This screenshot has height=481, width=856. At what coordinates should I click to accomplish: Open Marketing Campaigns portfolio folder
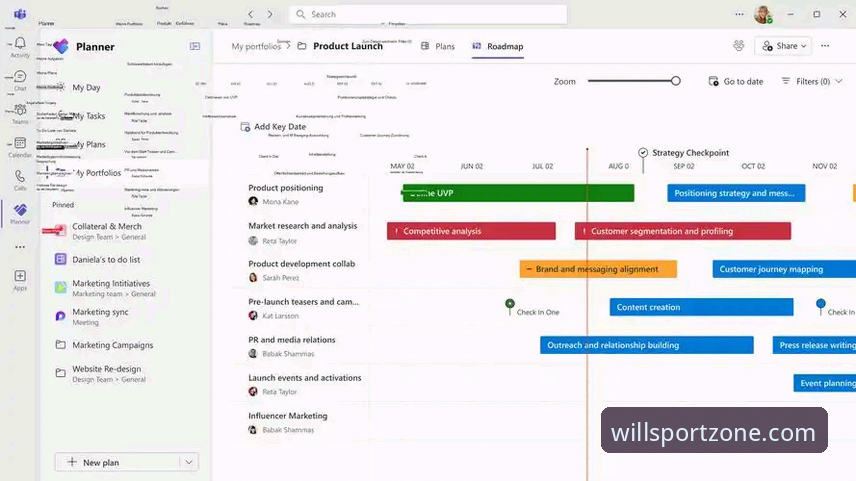coord(104,345)
